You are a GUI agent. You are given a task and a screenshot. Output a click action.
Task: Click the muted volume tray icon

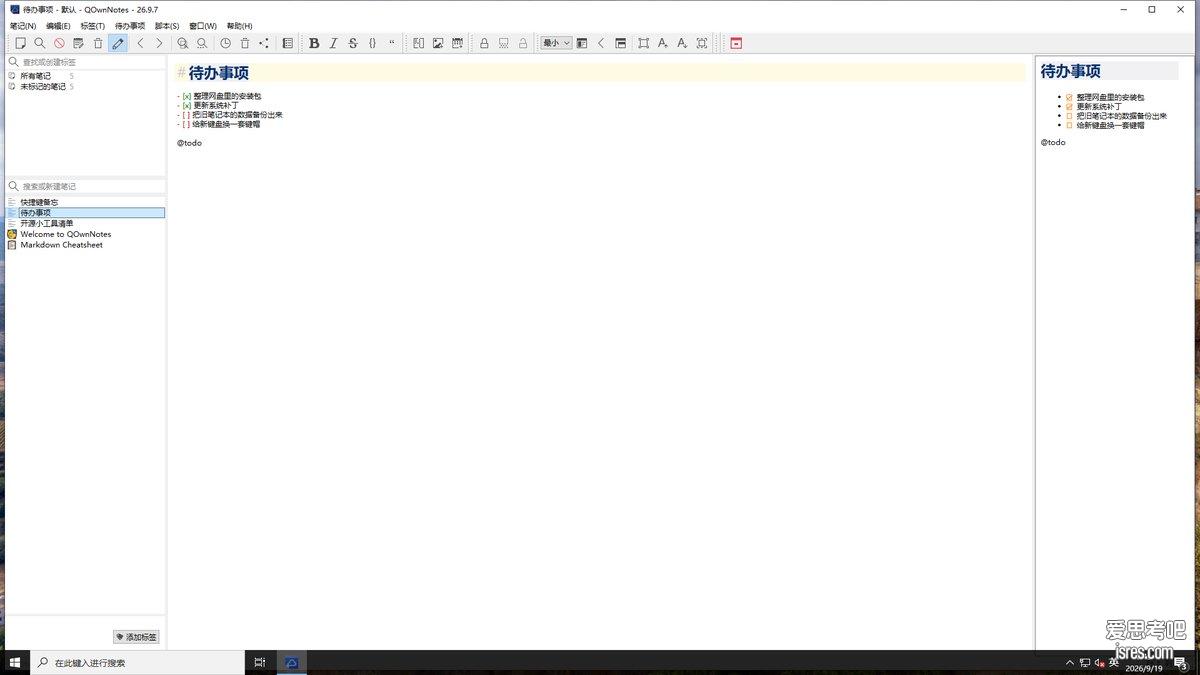coord(1099,662)
